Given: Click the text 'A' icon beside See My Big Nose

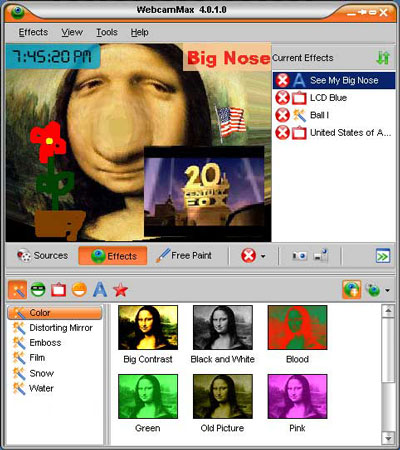Looking at the screenshot, I should click(x=299, y=80).
